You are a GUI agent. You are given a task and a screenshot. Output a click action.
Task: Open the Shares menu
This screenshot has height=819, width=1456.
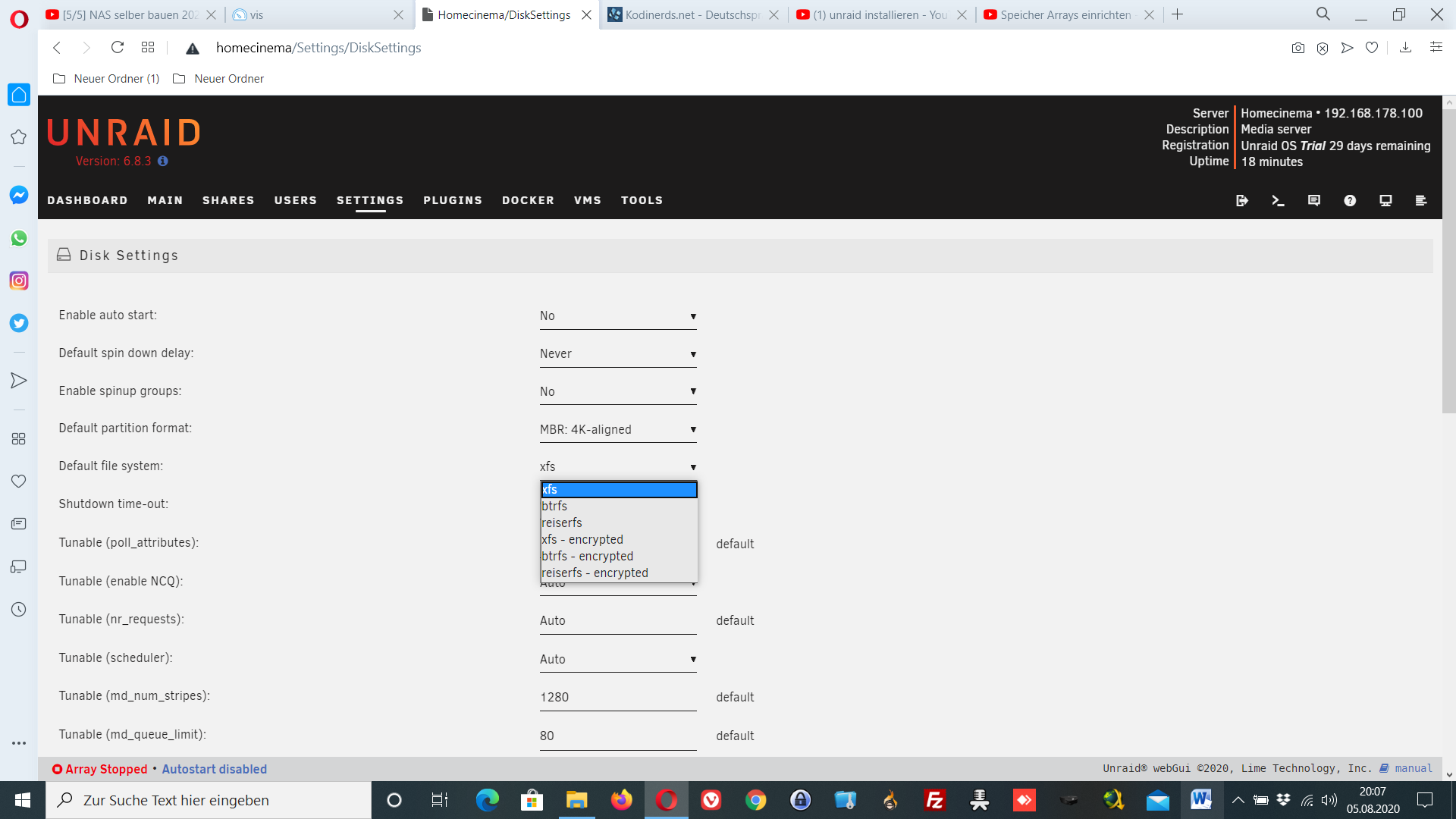228,201
